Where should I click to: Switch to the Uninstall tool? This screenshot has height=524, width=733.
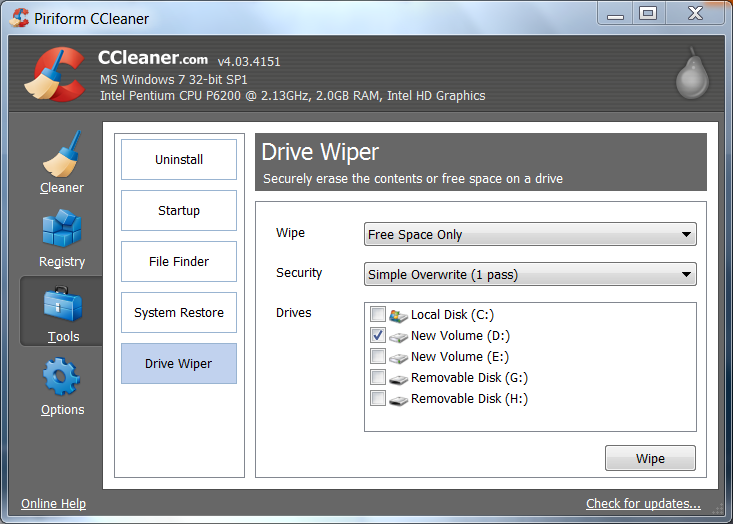coord(179,159)
